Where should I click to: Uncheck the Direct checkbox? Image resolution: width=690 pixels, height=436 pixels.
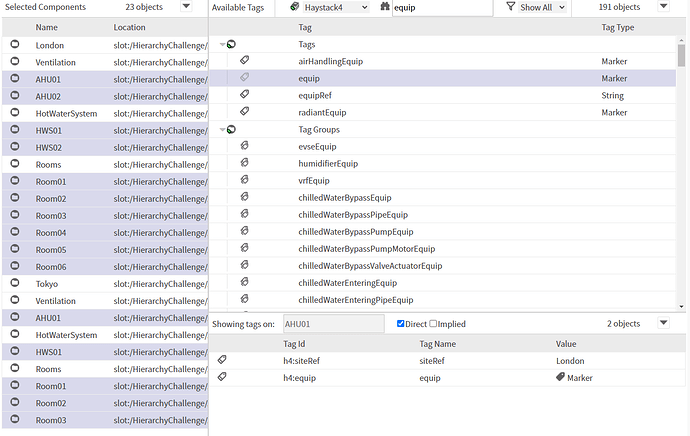point(401,324)
